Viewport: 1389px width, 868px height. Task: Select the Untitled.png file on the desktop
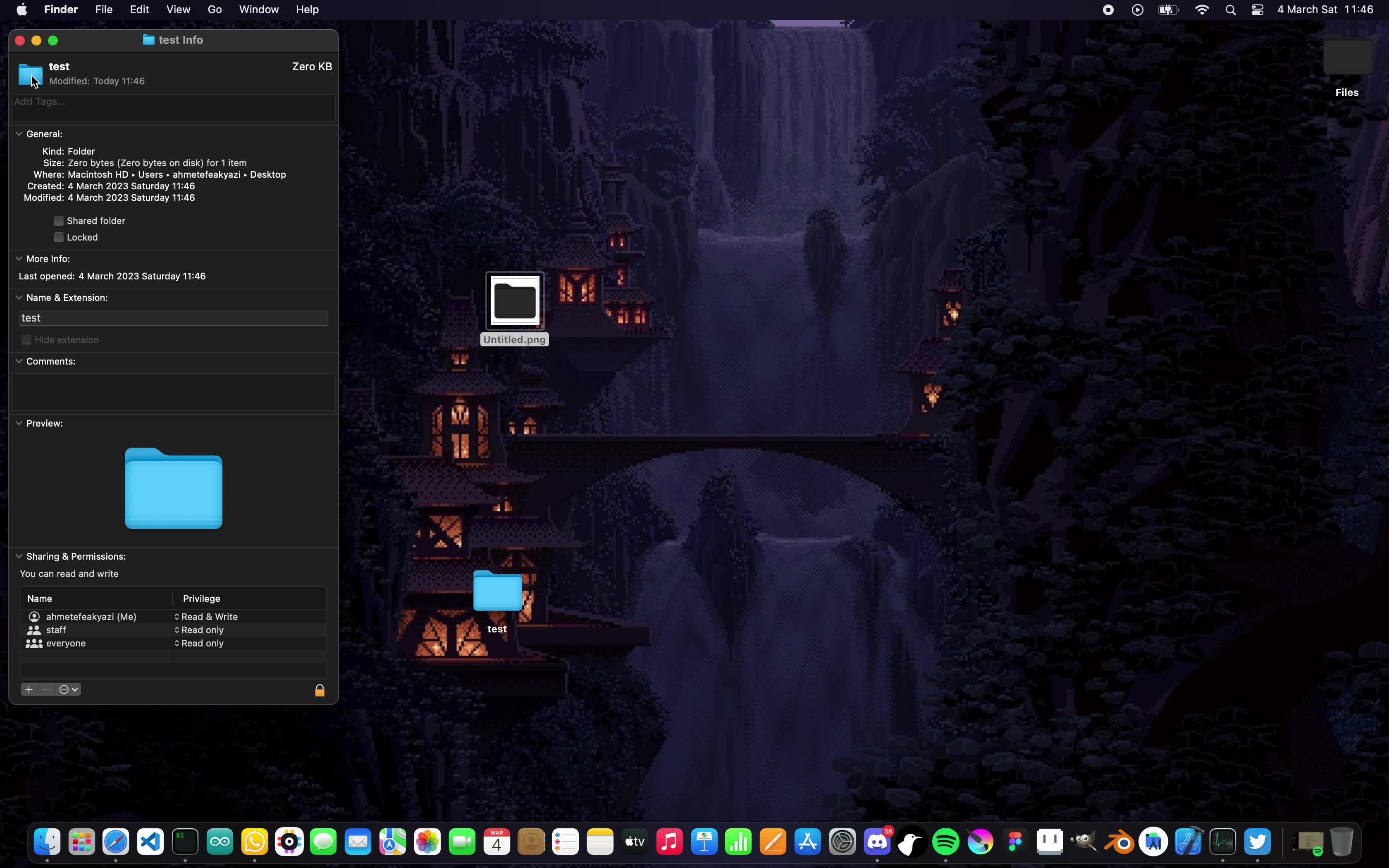pos(514,300)
